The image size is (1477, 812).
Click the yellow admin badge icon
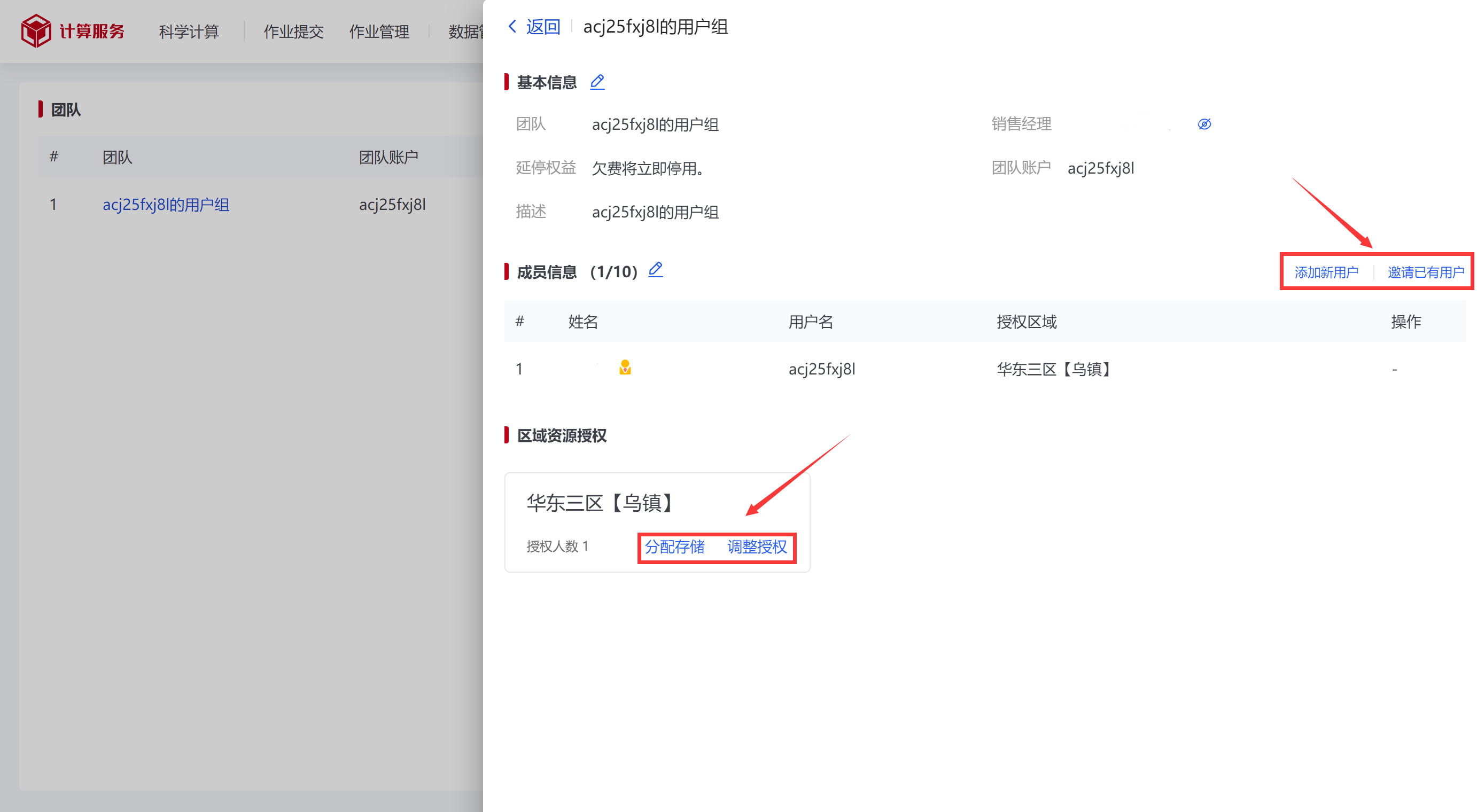pos(625,368)
